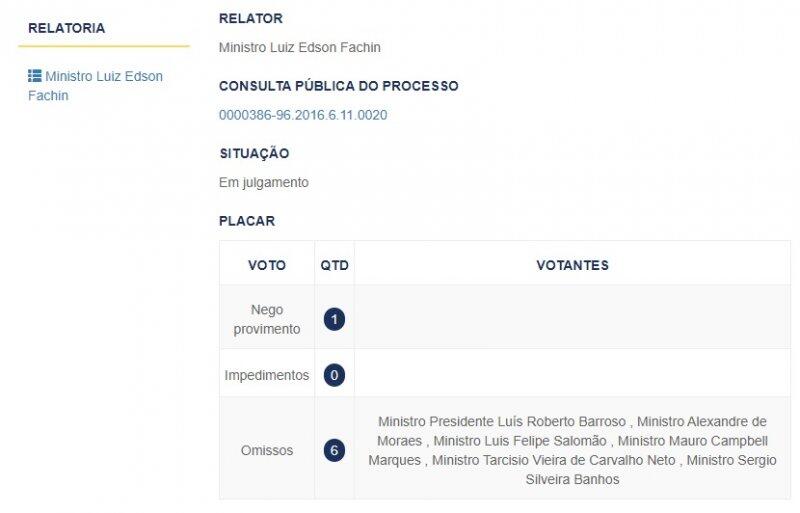
Task: Click the CONSULTA PÚBLICA DO PROCESSO heading
Action: click(339, 86)
